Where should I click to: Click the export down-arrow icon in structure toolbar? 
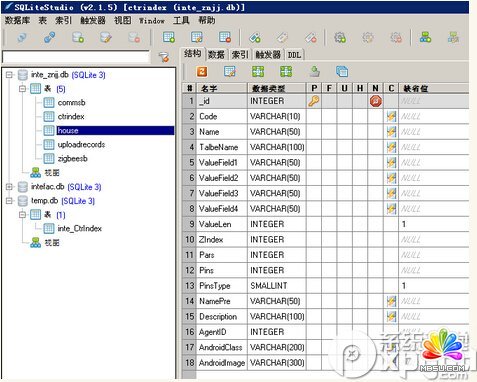click(314, 71)
